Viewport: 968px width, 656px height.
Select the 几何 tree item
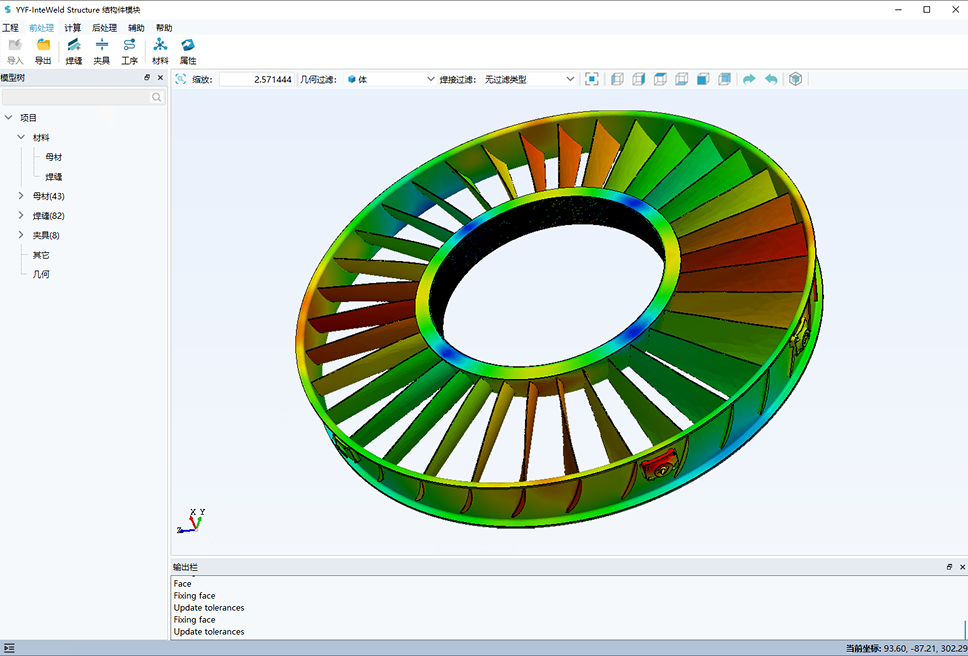(41, 274)
